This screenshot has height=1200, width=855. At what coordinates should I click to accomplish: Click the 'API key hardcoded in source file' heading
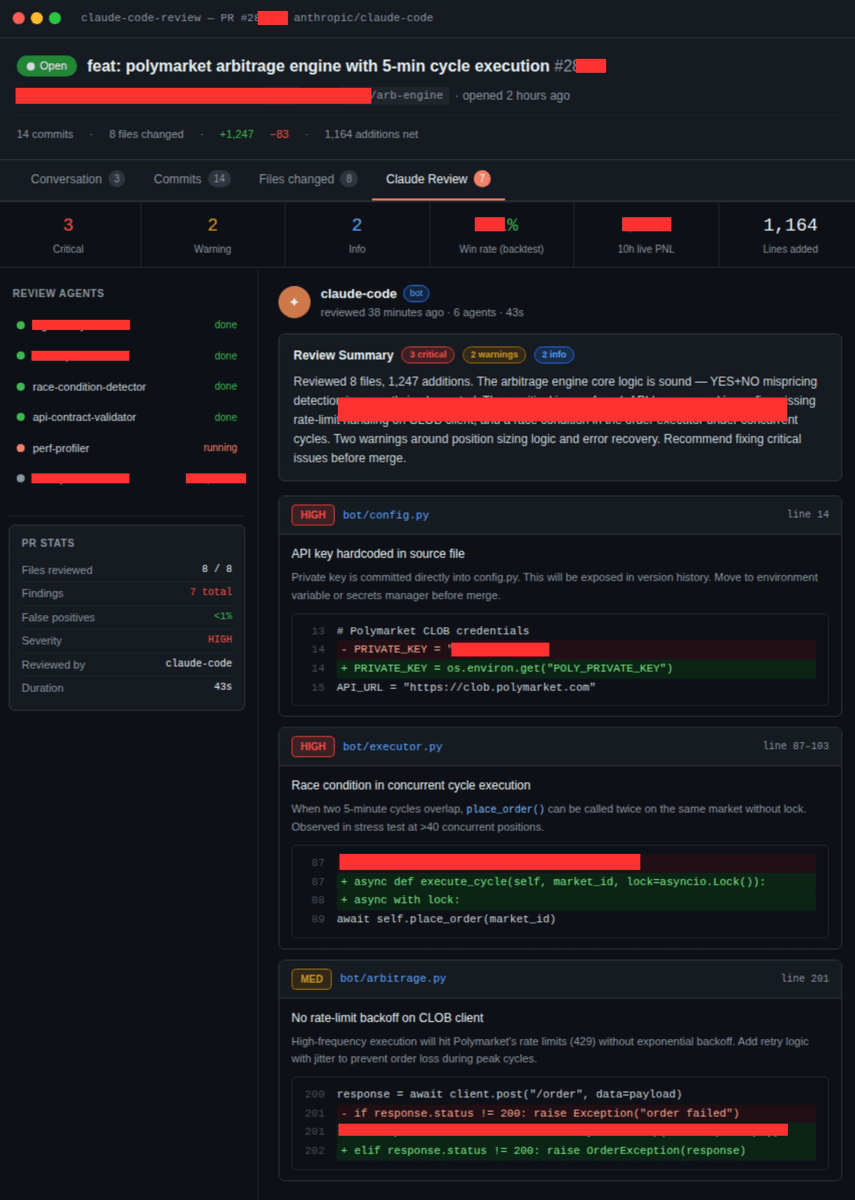point(378,554)
